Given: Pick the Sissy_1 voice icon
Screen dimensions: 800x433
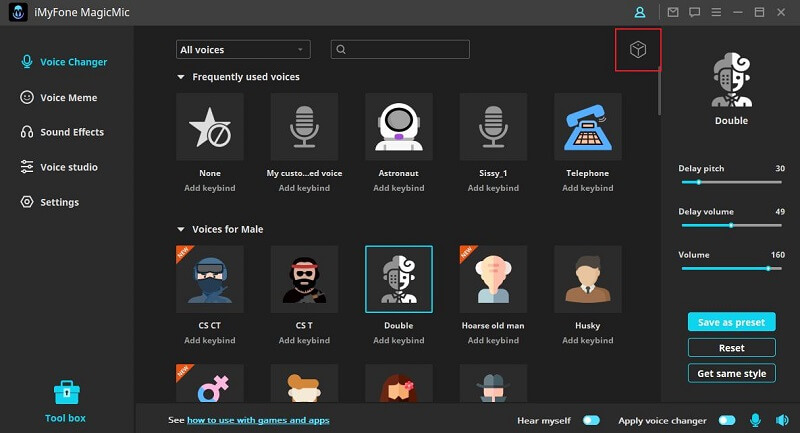Looking at the screenshot, I should [x=493, y=126].
